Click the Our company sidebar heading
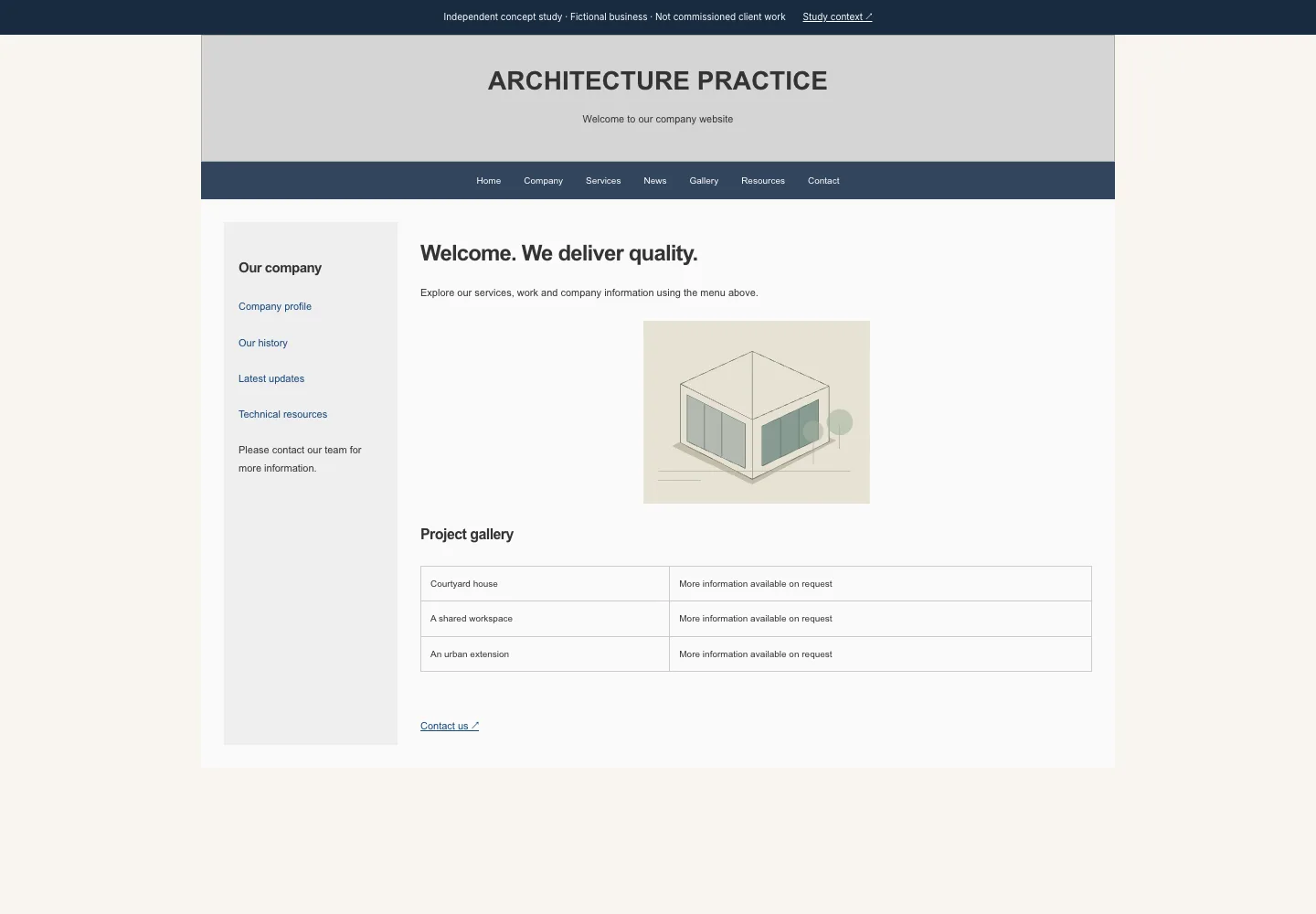Viewport: 1316px width, 914px height. 280,268
